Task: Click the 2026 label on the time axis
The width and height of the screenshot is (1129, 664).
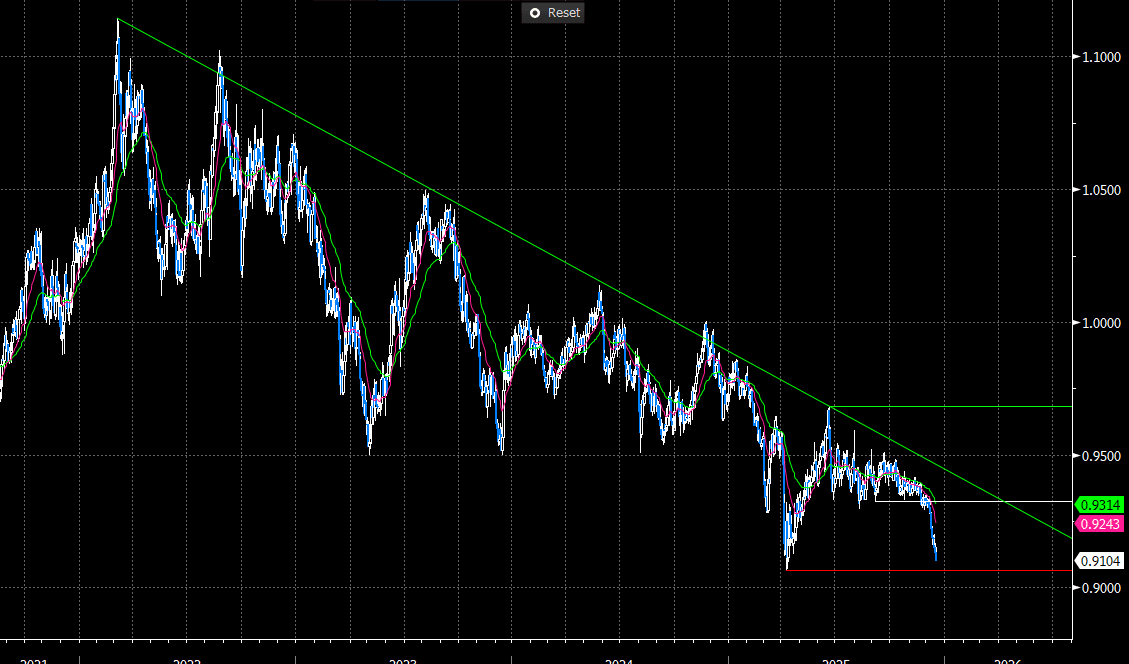Action: tap(1008, 660)
